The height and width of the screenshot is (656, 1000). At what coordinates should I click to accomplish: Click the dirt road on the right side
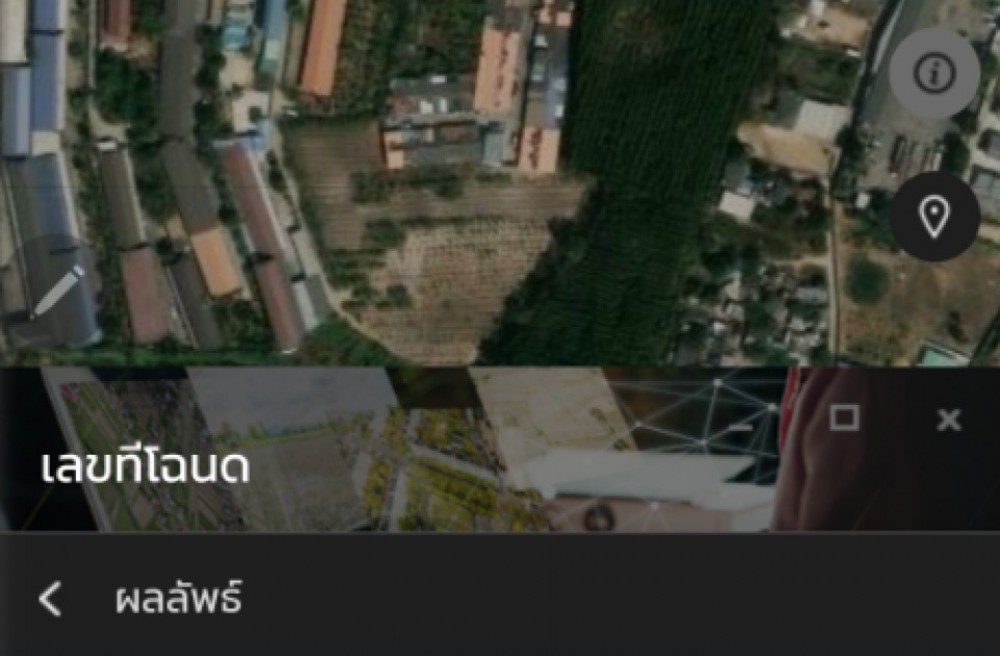(x=834, y=281)
